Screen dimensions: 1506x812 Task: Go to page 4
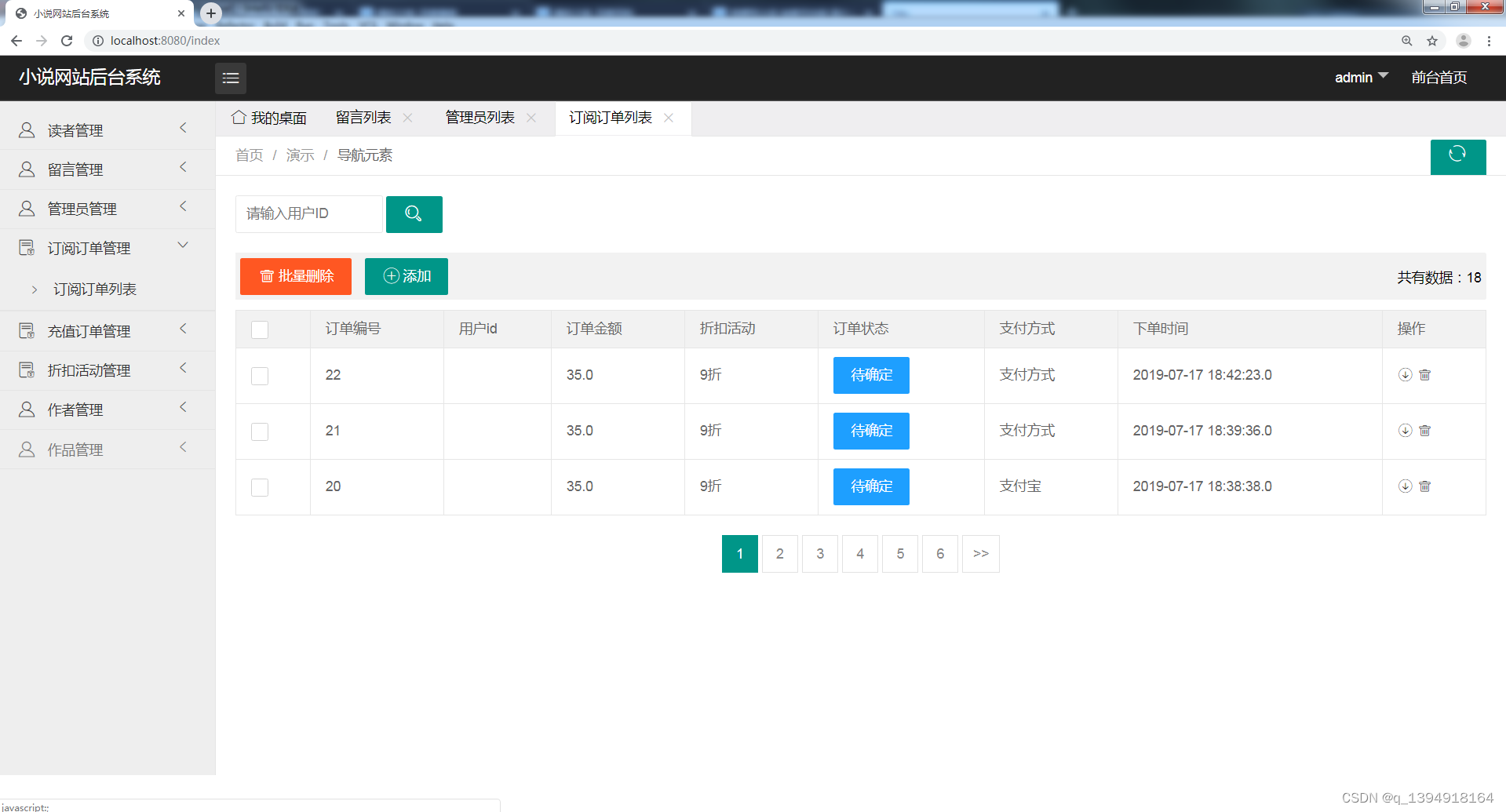860,554
